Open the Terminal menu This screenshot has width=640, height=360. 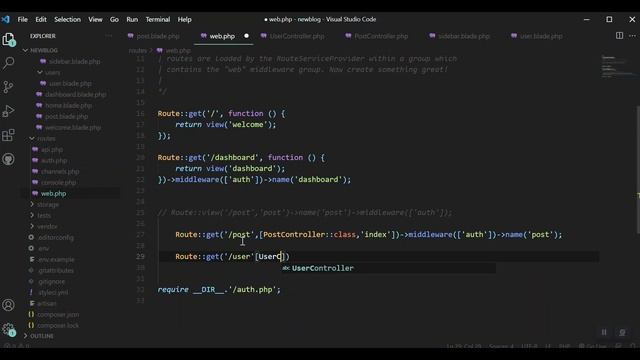(158, 19)
